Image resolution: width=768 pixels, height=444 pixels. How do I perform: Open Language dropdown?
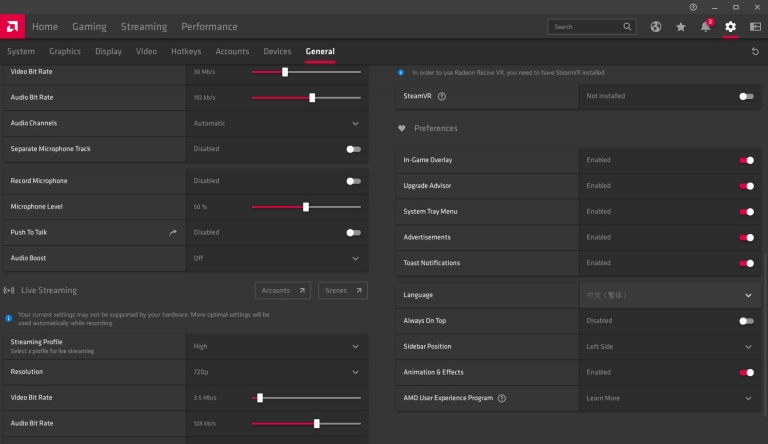(x=670, y=295)
